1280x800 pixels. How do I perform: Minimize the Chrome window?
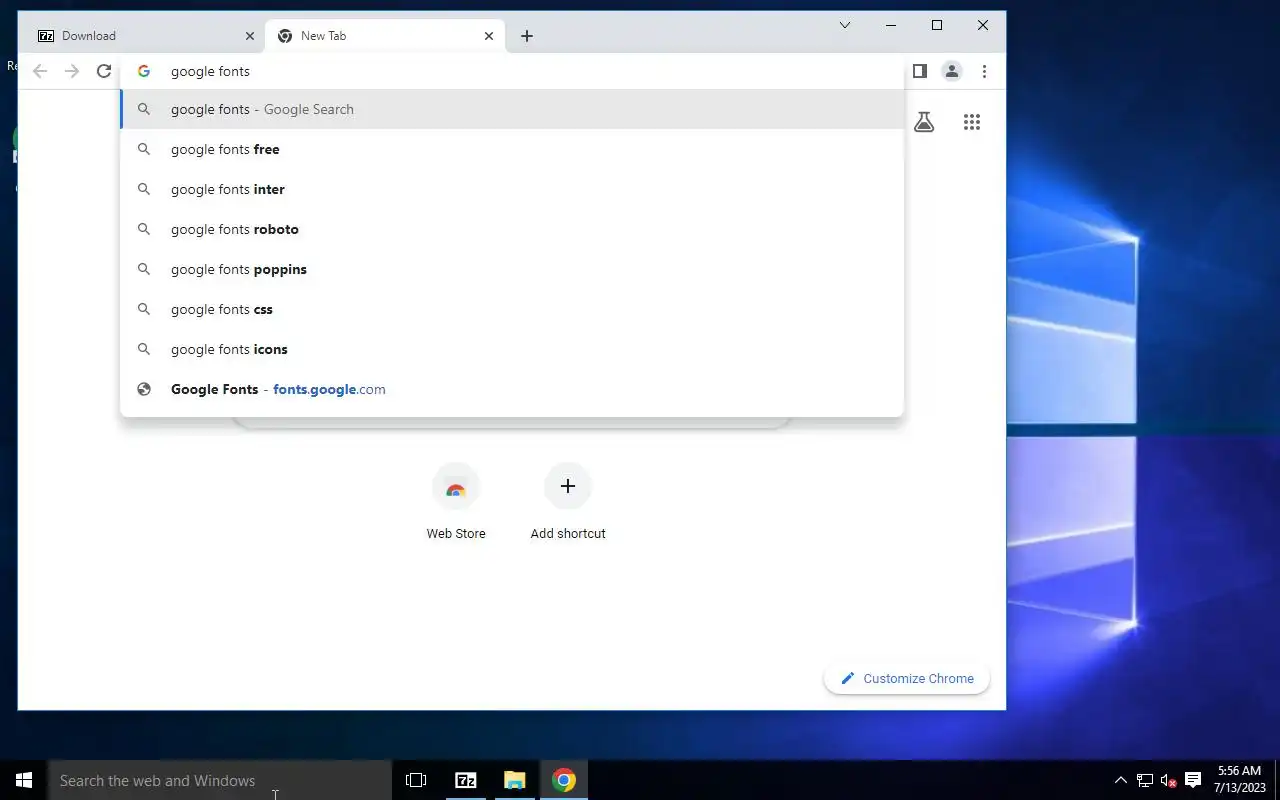pos(891,25)
